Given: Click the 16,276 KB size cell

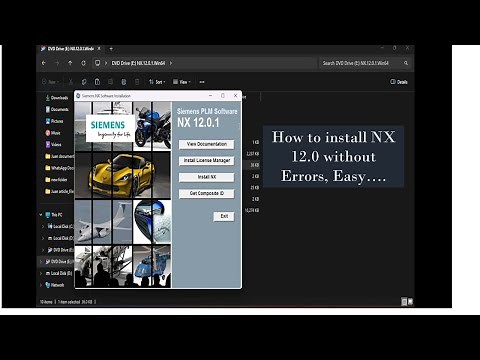Looking at the screenshot, I should tap(252, 210).
